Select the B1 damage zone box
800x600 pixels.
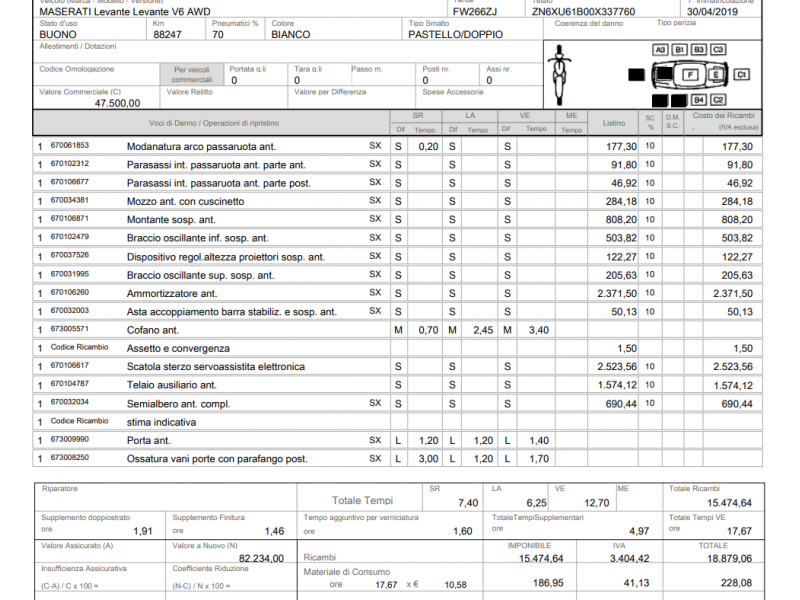[679, 49]
